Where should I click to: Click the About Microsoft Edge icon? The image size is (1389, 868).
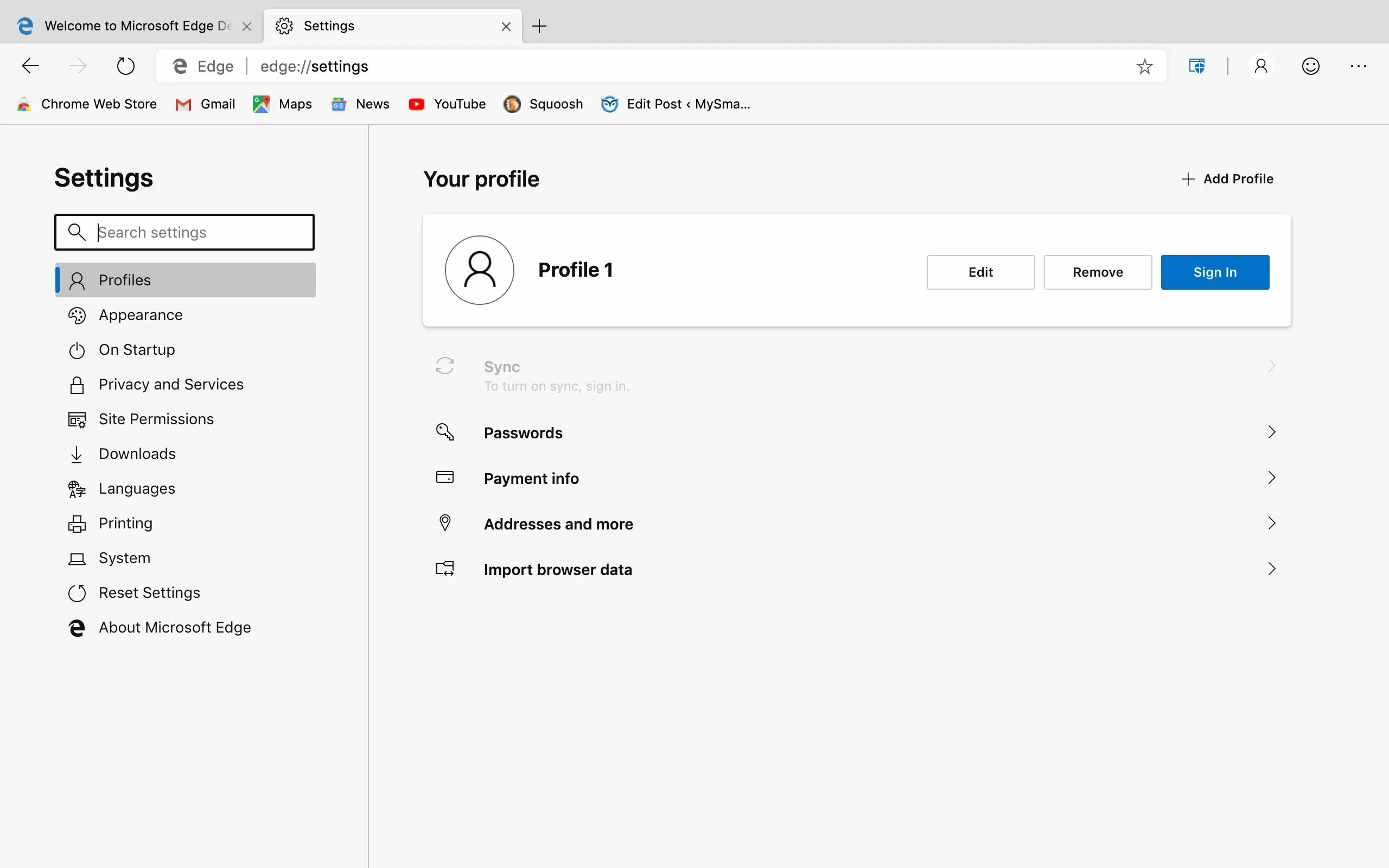click(77, 627)
